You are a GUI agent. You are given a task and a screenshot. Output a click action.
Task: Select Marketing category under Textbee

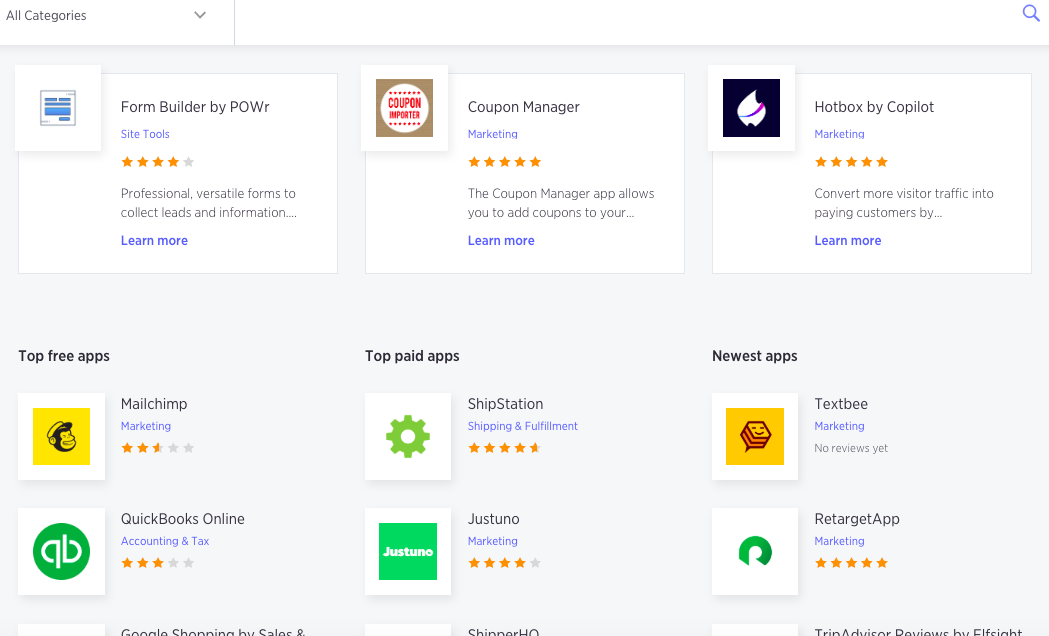click(839, 426)
